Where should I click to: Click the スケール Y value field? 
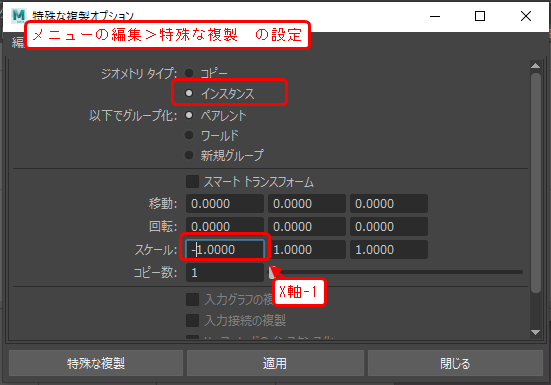click(x=307, y=249)
